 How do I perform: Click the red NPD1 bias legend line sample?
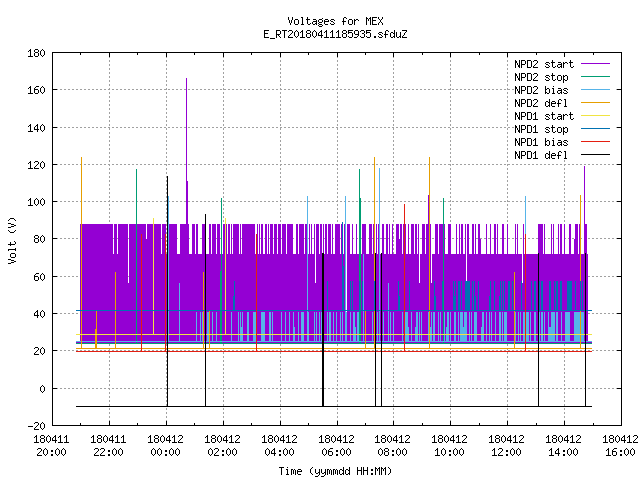[595, 142]
